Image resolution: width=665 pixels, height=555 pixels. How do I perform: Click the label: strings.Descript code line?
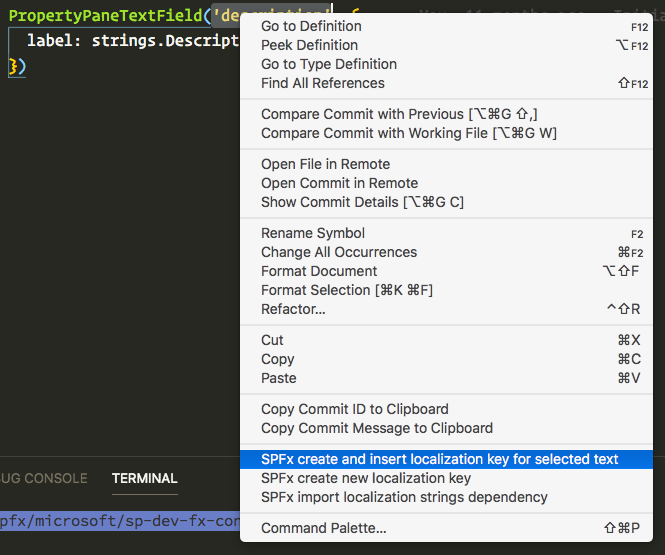[x=133, y=41]
